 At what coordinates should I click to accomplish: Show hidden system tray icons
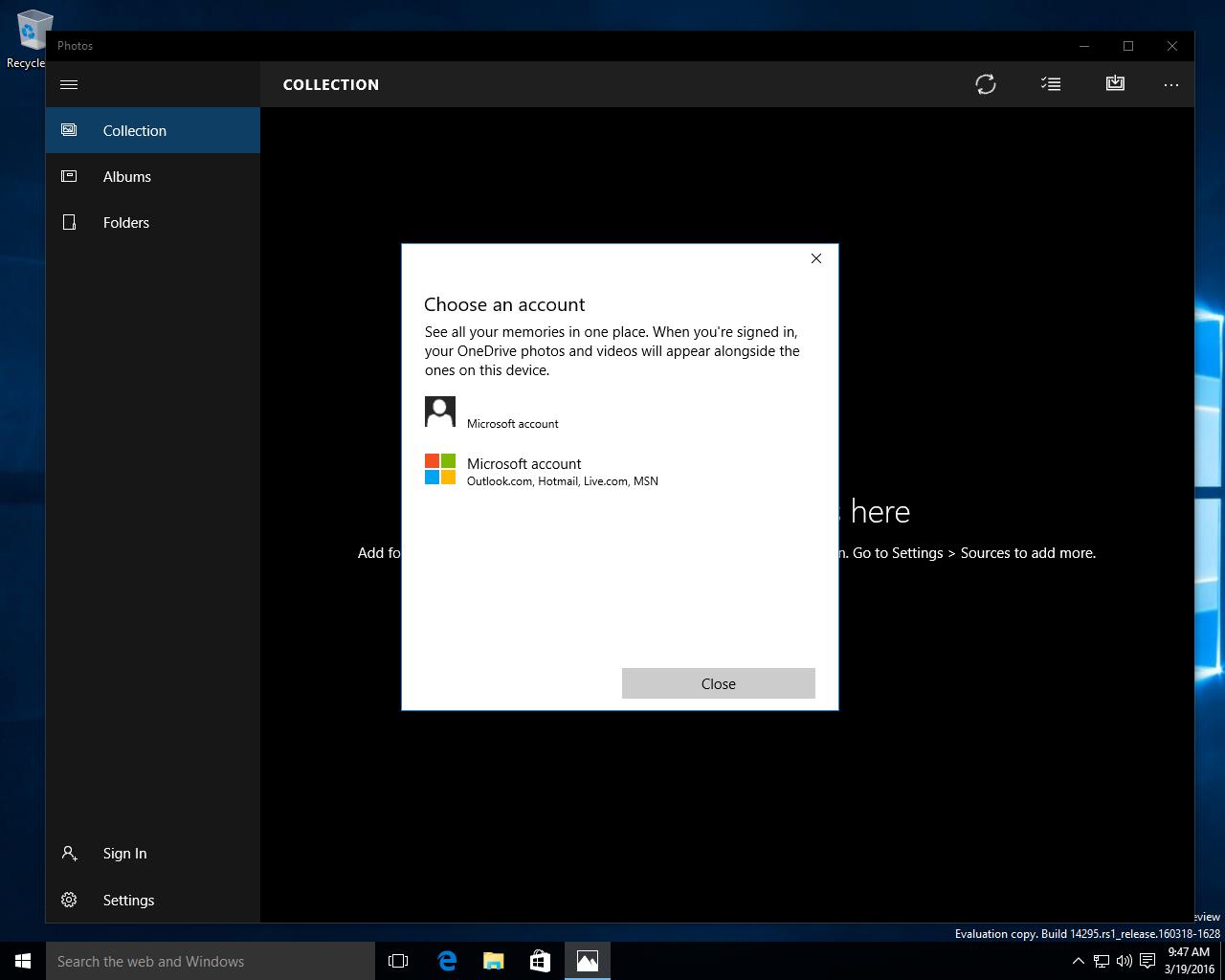1079,961
